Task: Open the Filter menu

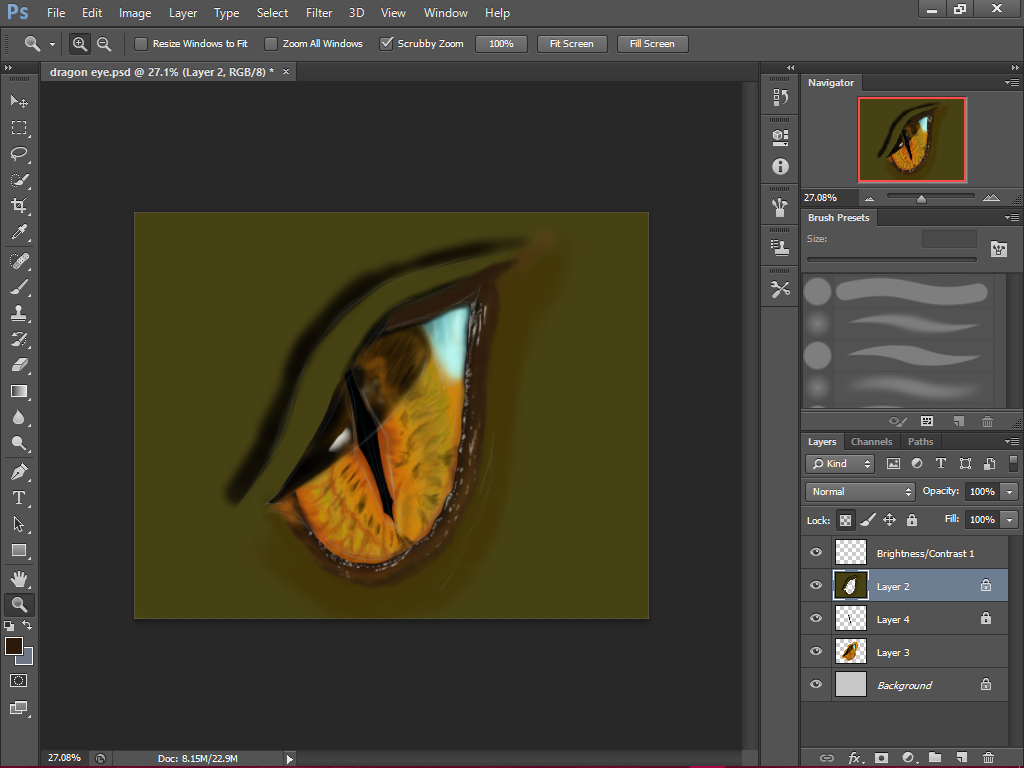Action: click(x=319, y=13)
